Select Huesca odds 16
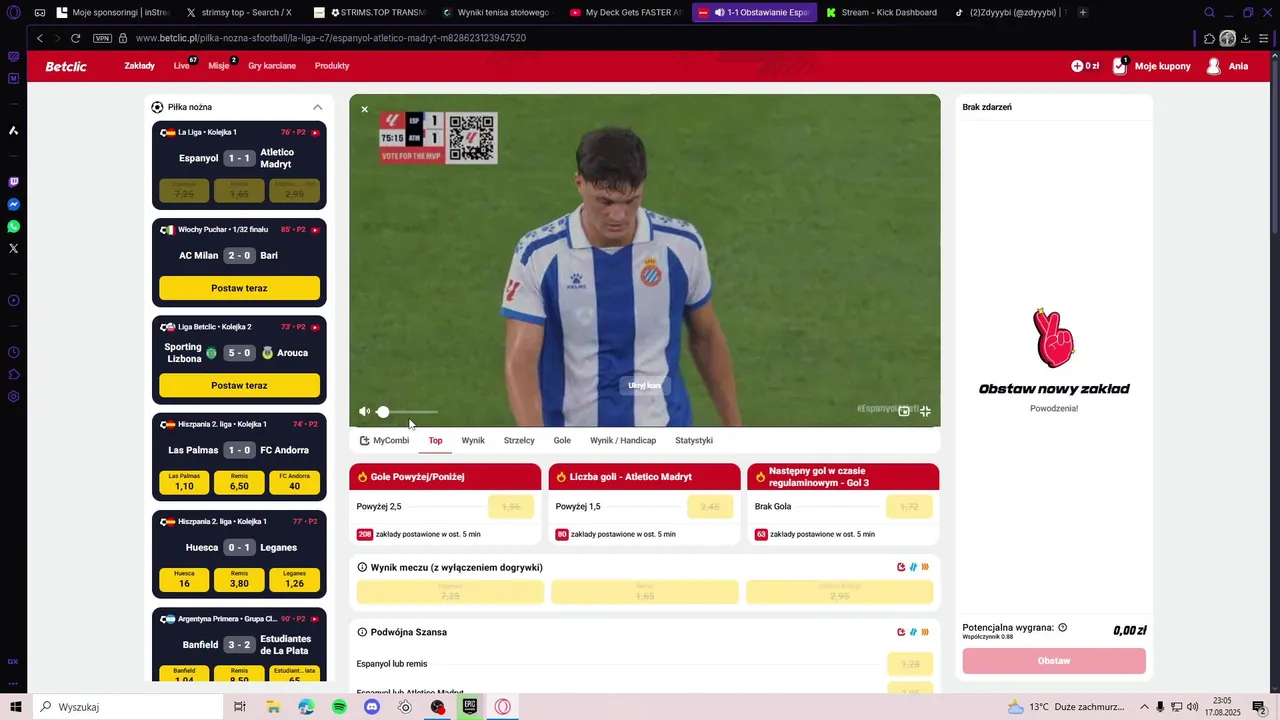This screenshot has height=720, width=1280. pos(184,580)
